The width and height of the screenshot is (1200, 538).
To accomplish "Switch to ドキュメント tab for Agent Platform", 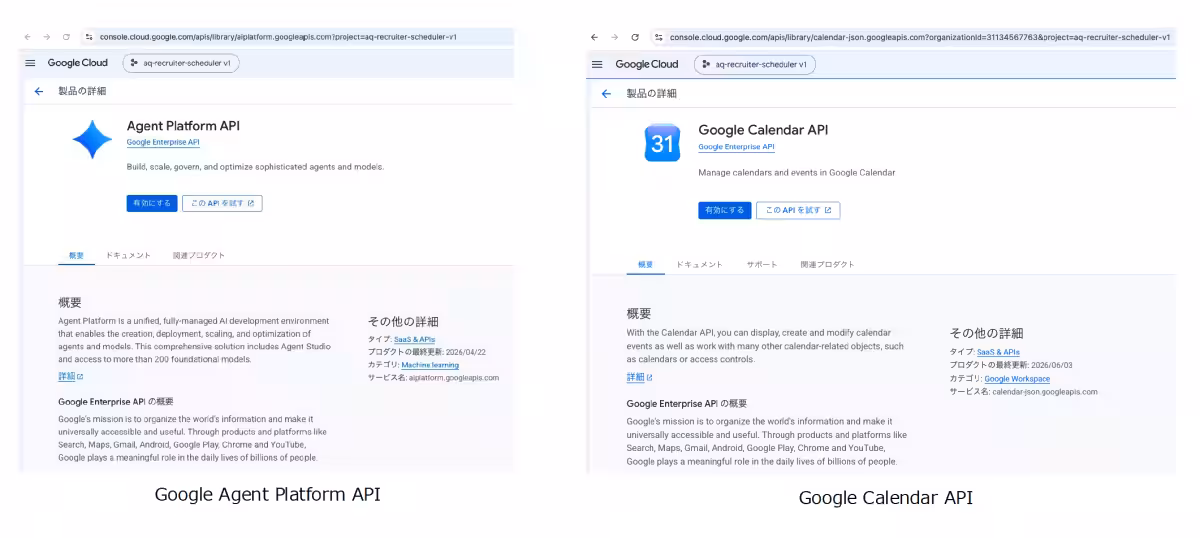I will 128,255.
